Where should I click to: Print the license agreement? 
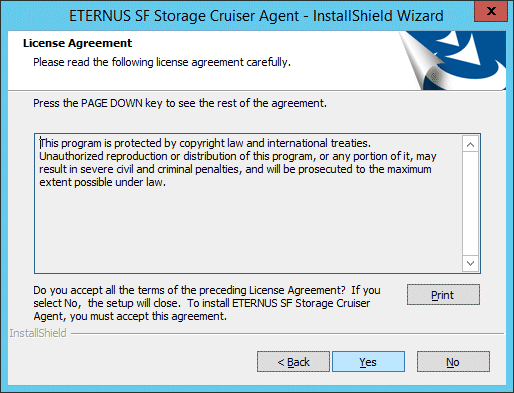point(443,295)
